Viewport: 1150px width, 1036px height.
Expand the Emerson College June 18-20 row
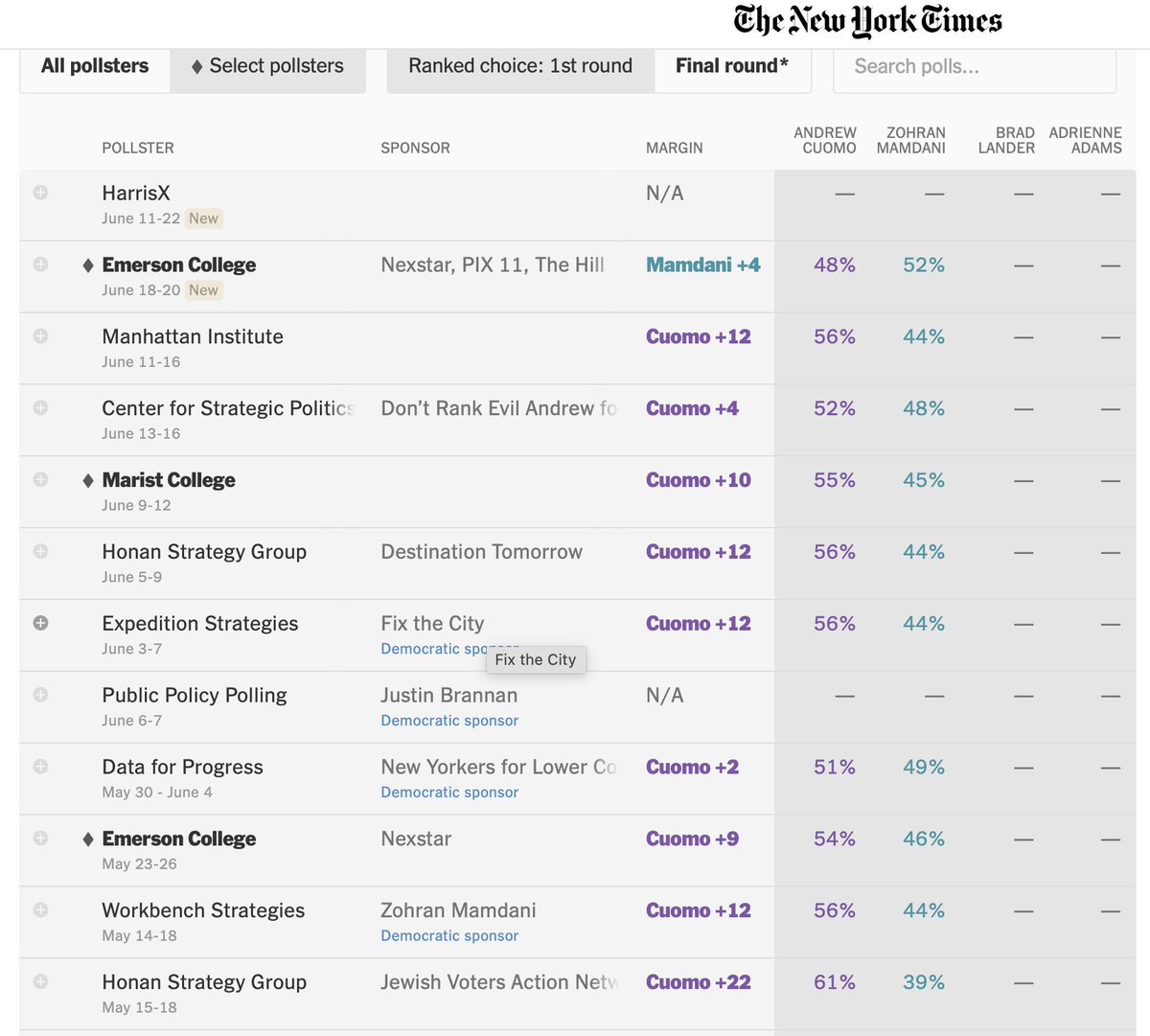pos(40,265)
